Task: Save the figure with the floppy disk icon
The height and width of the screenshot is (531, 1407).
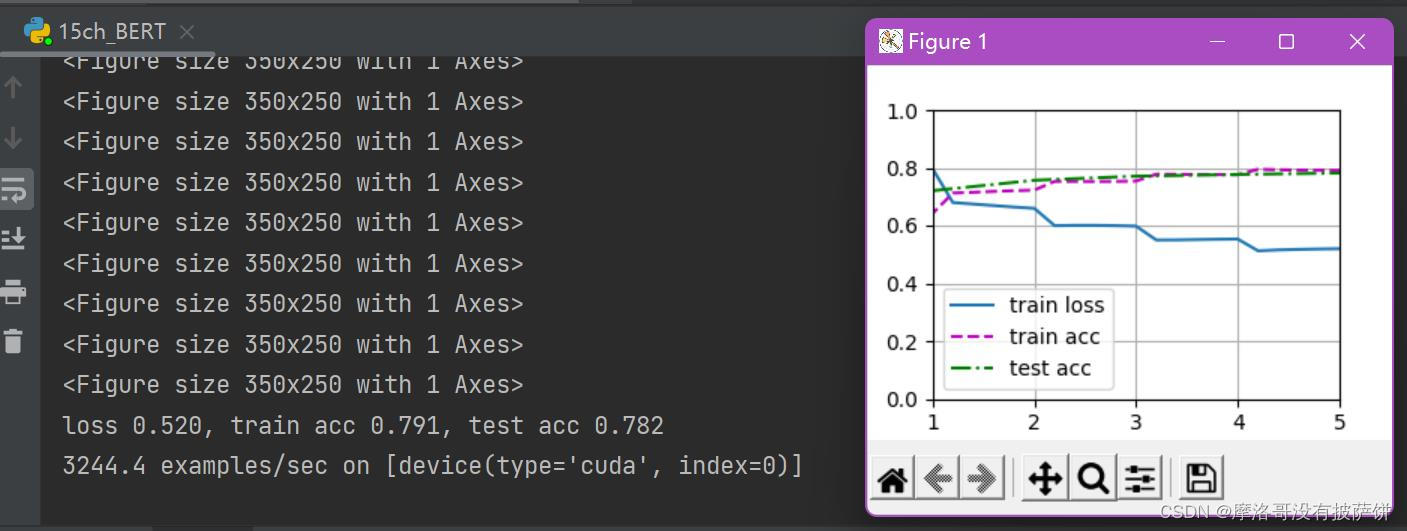Action: [x=1200, y=479]
